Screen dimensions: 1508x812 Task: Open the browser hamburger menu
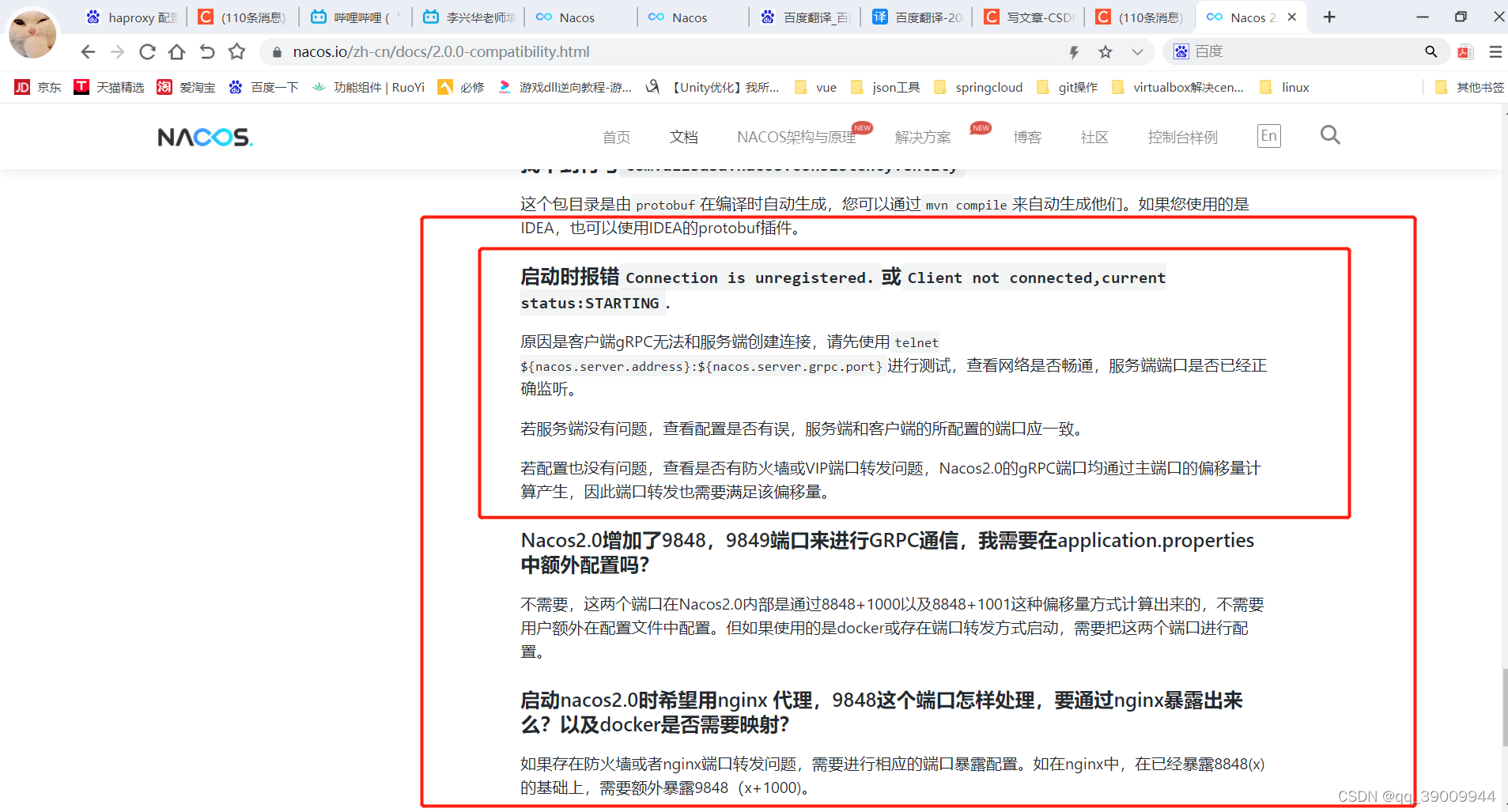pyautogui.click(x=1495, y=51)
